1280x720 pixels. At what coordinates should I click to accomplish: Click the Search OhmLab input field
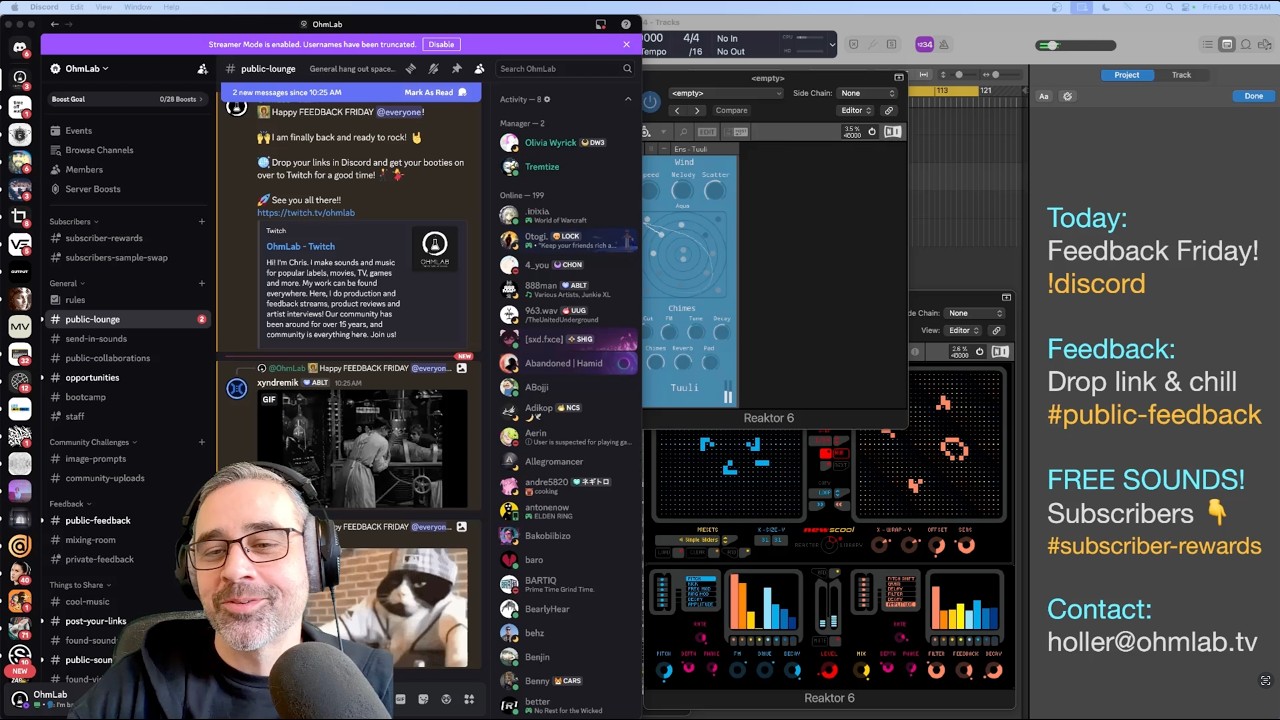point(566,69)
